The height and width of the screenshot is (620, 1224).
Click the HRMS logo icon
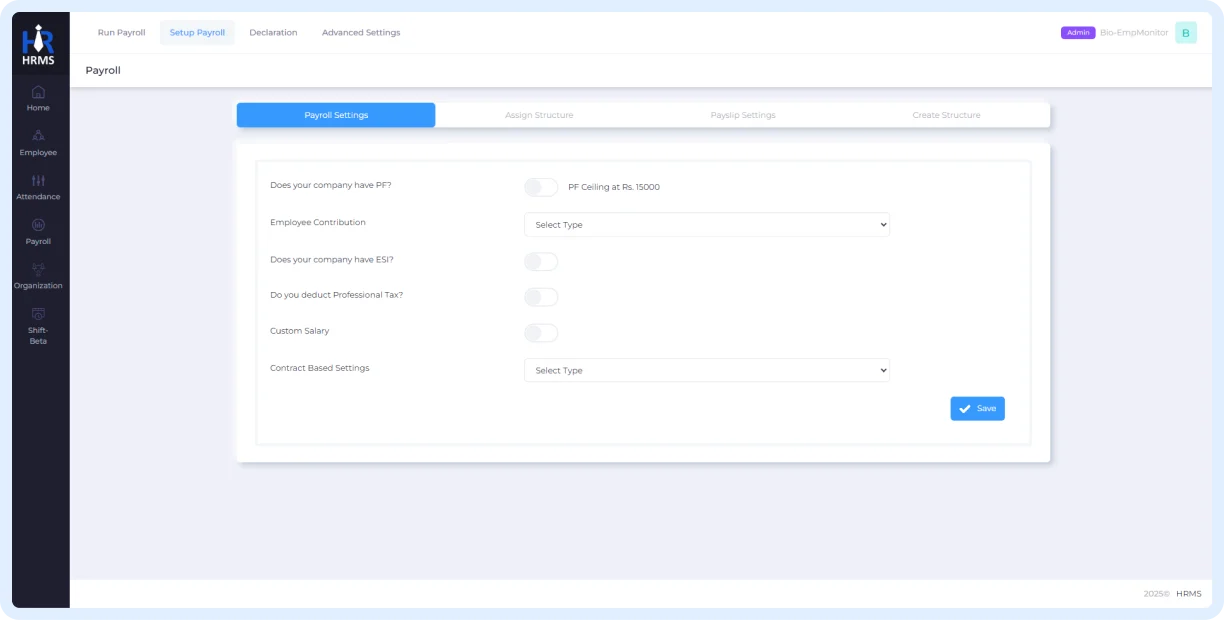pos(38,45)
